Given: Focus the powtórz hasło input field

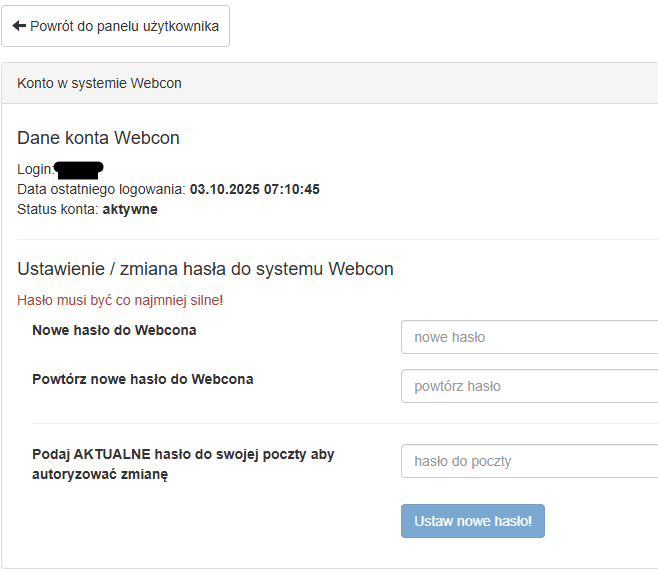Looking at the screenshot, I should pos(528,386).
